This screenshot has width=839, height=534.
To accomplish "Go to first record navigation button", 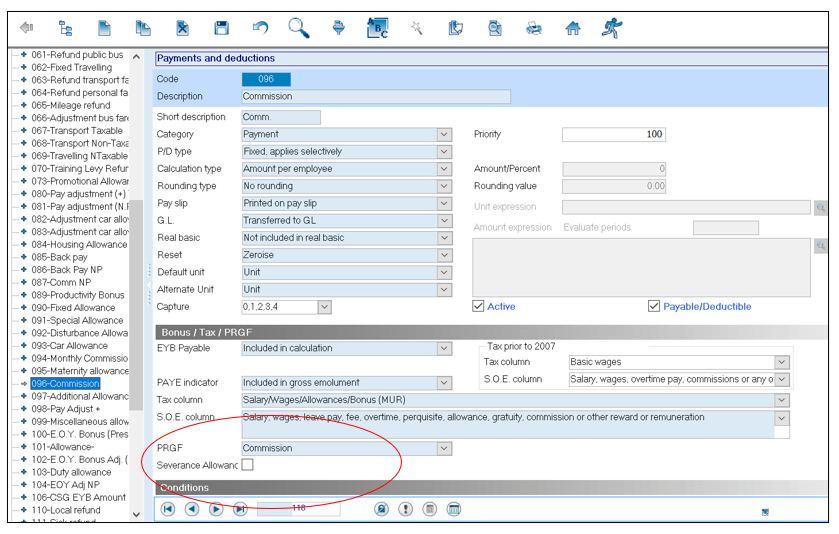I will 168,509.
